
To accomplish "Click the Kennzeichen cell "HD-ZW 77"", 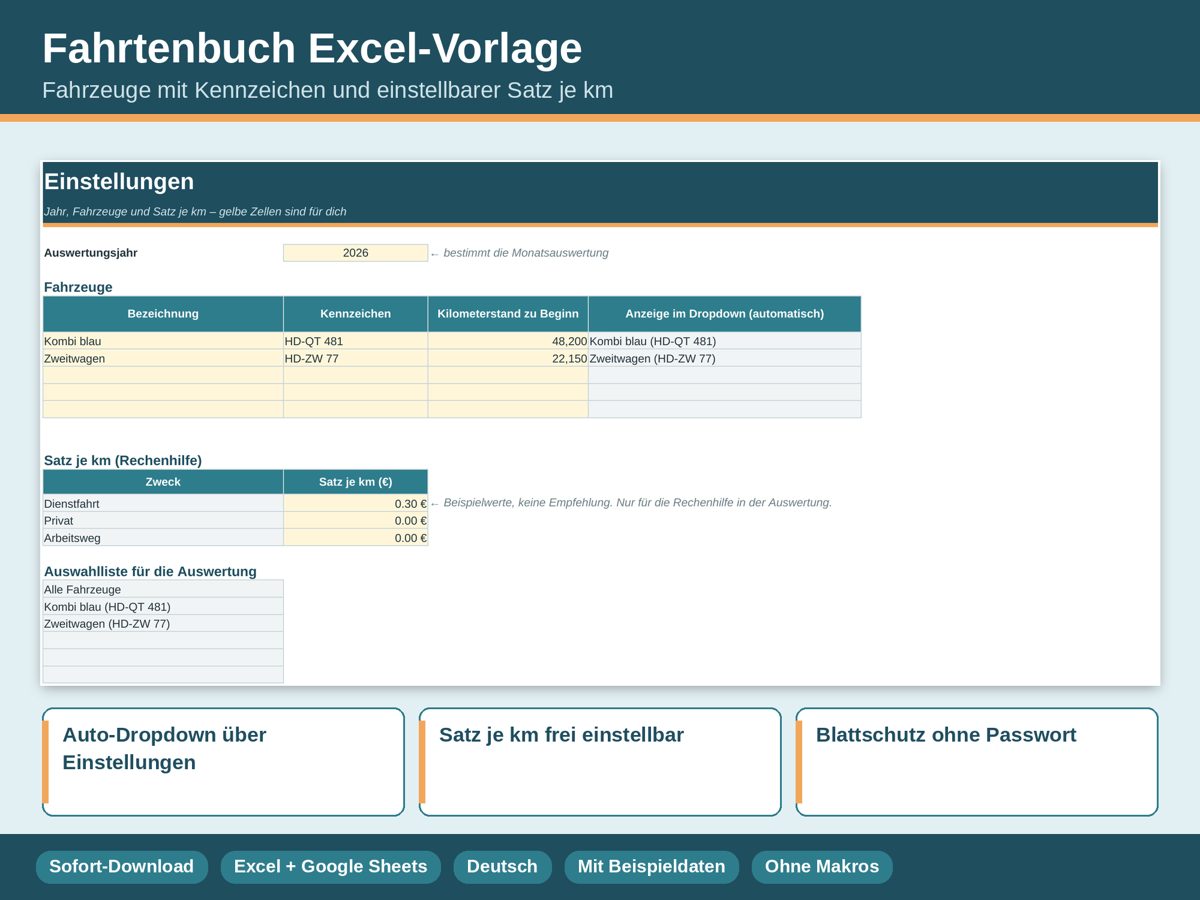I will pyautogui.click(x=355, y=358).
